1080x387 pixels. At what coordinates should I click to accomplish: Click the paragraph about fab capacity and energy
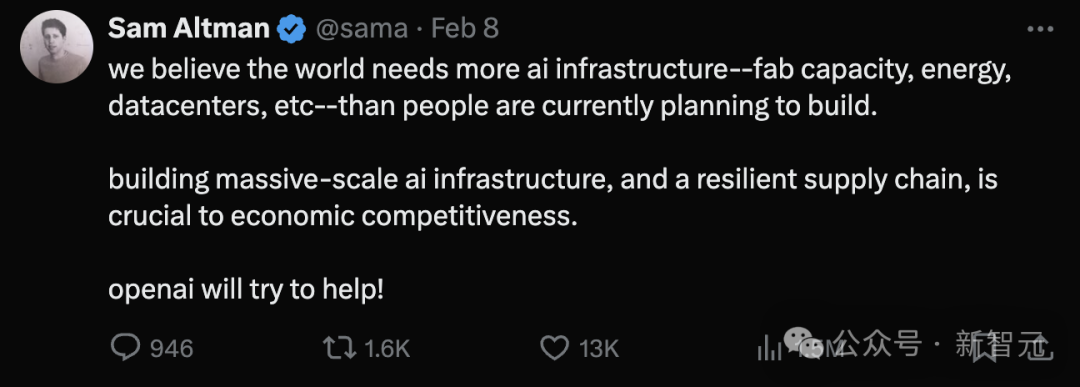559,89
